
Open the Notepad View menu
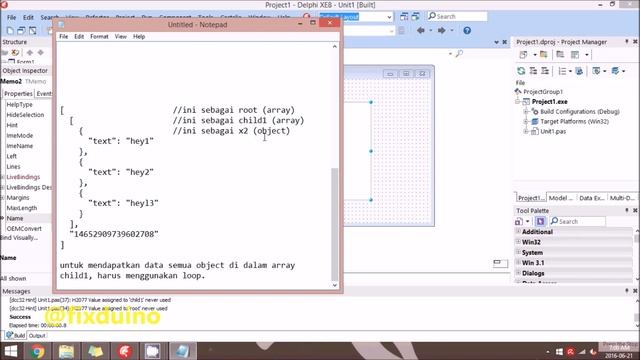[x=120, y=36]
